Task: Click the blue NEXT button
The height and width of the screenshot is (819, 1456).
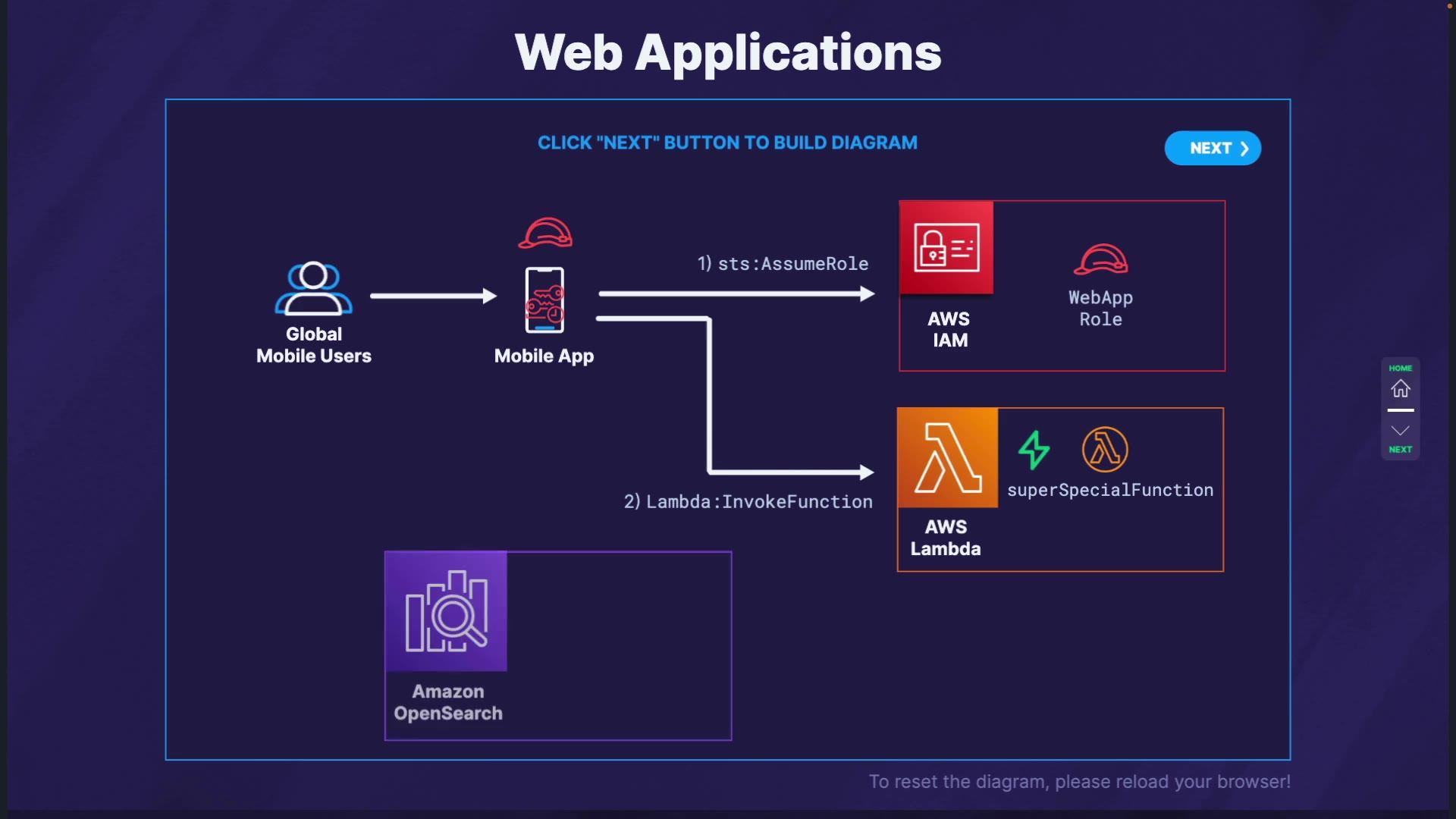Action: pos(1212,148)
